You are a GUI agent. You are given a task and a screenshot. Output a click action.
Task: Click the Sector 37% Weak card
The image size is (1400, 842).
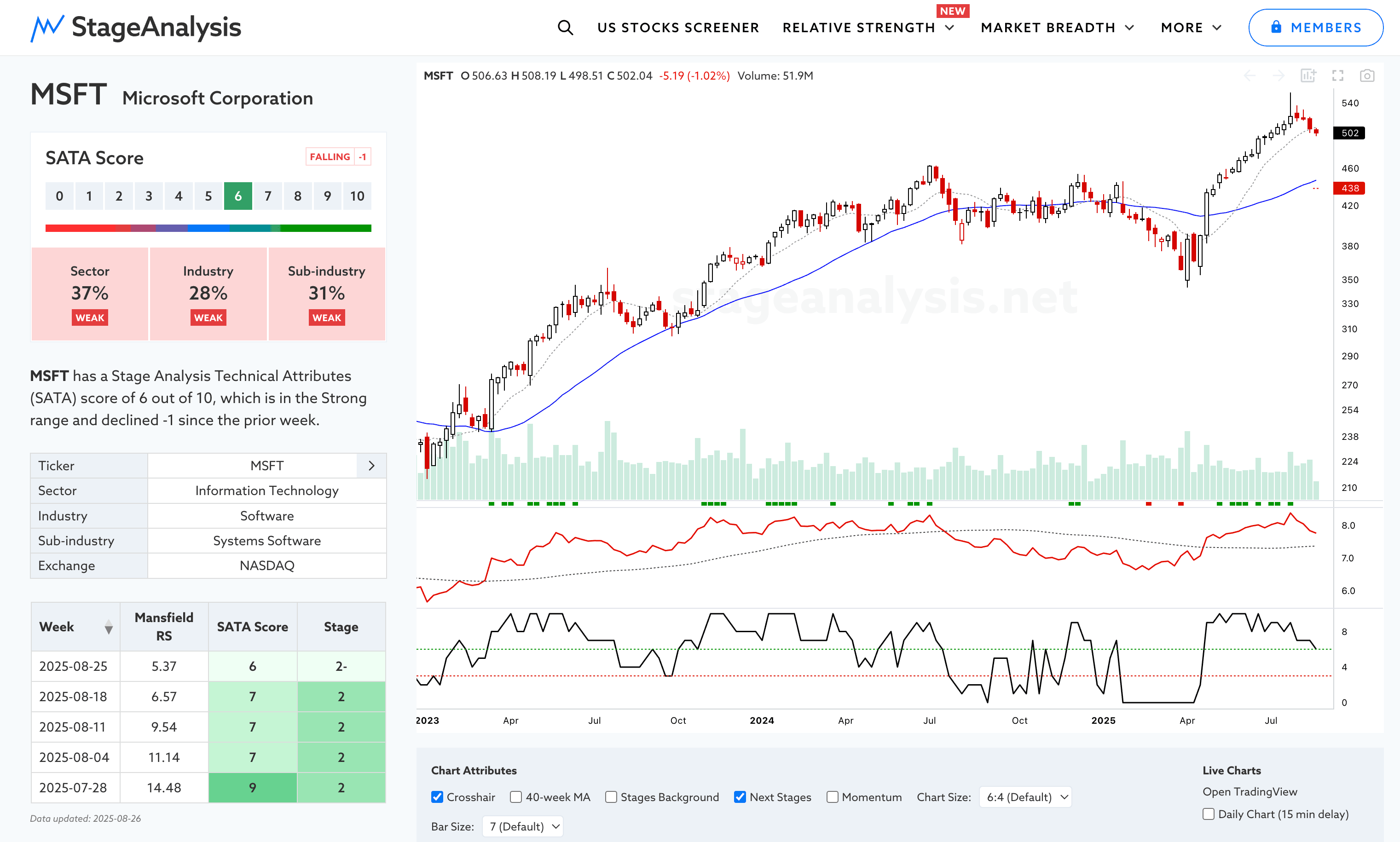coord(90,294)
